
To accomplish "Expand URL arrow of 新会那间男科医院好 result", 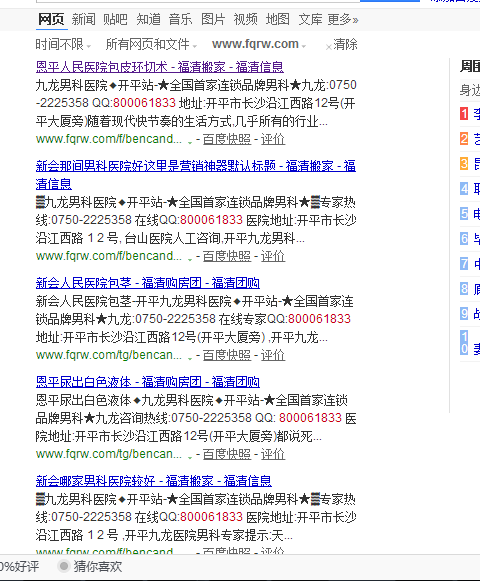I will click(x=190, y=259).
